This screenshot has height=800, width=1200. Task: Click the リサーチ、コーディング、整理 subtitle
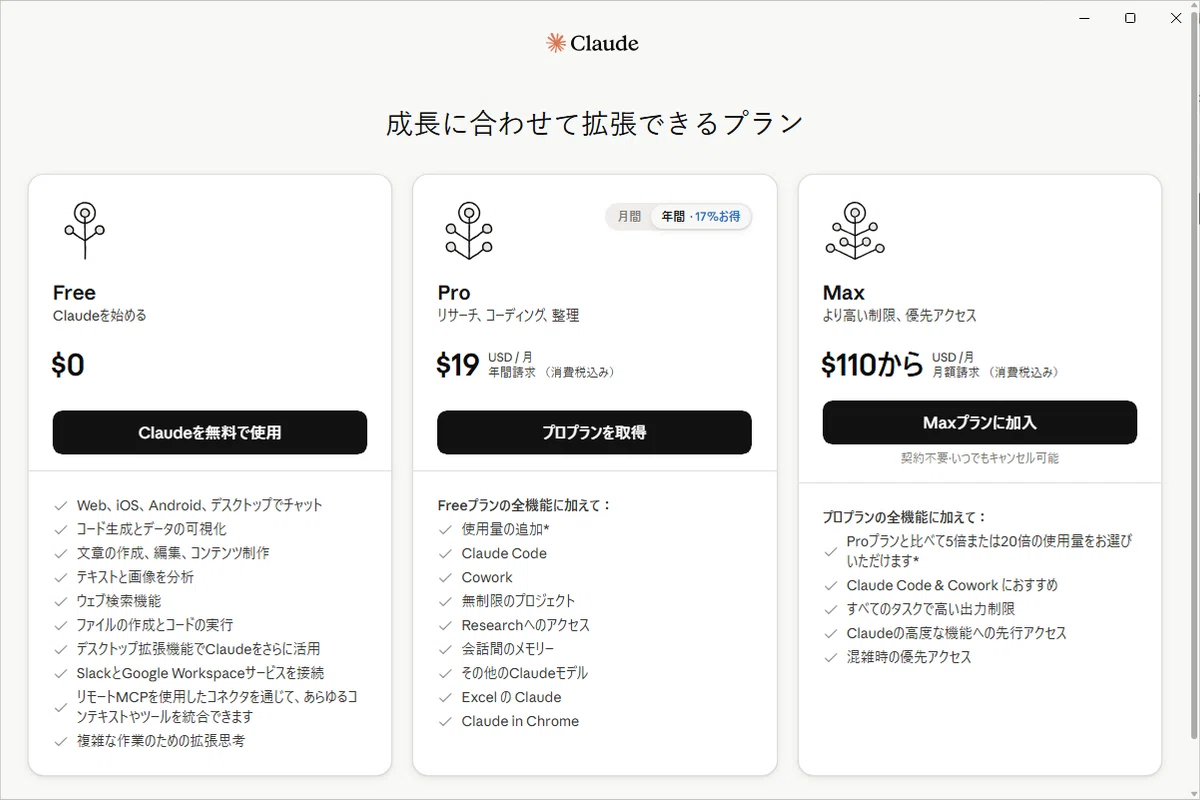508,315
